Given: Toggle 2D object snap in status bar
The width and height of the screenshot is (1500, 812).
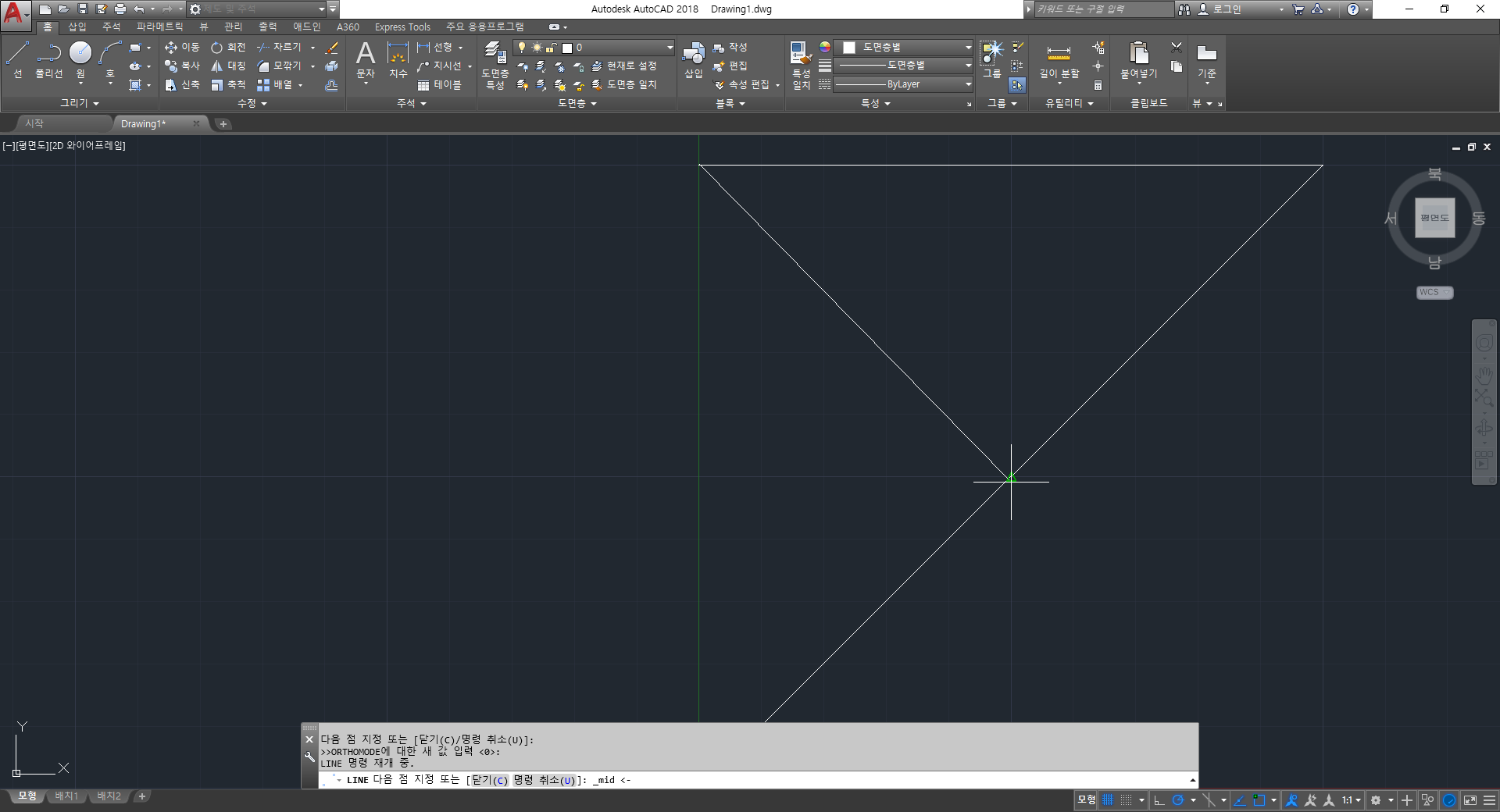Looking at the screenshot, I should [1259, 800].
